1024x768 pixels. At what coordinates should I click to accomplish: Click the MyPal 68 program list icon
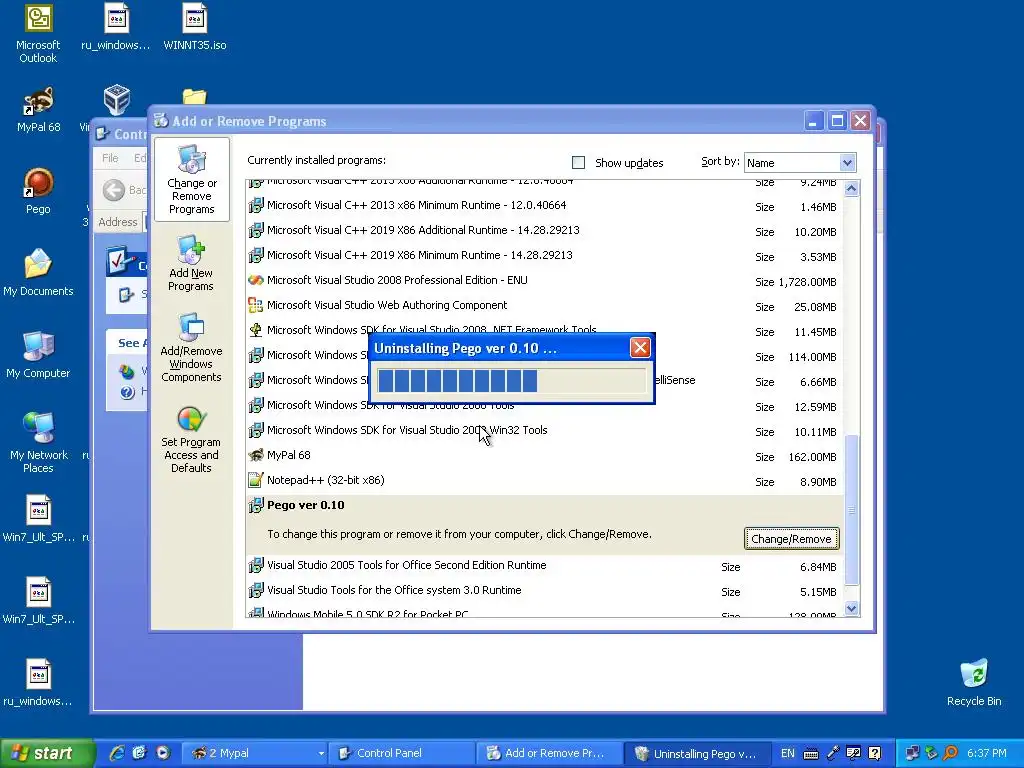(x=255, y=455)
